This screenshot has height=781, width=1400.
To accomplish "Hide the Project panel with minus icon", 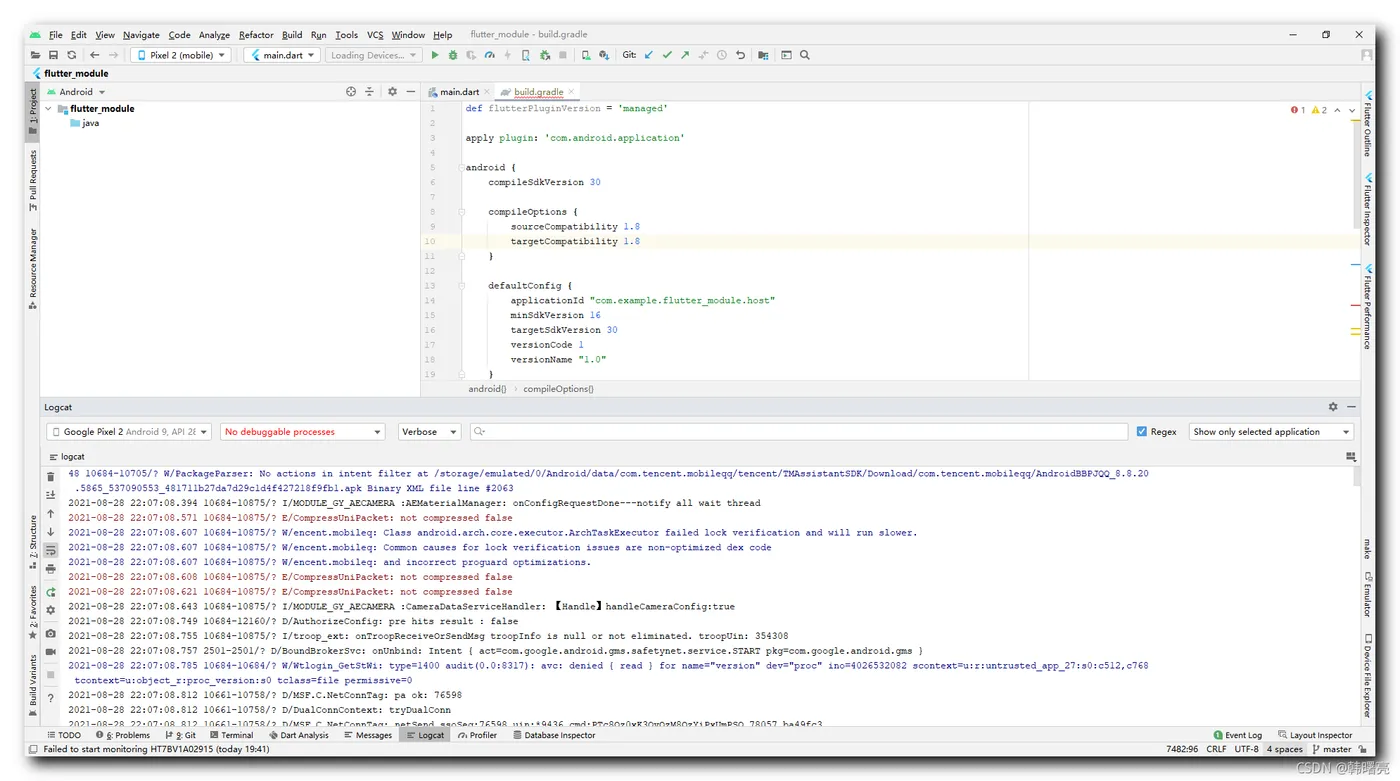I will click(410, 91).
